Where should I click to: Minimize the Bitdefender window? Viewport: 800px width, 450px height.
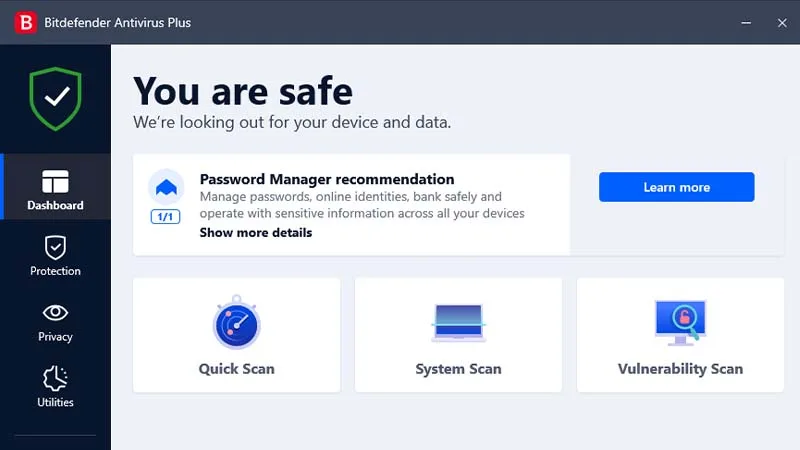(746, 22)
